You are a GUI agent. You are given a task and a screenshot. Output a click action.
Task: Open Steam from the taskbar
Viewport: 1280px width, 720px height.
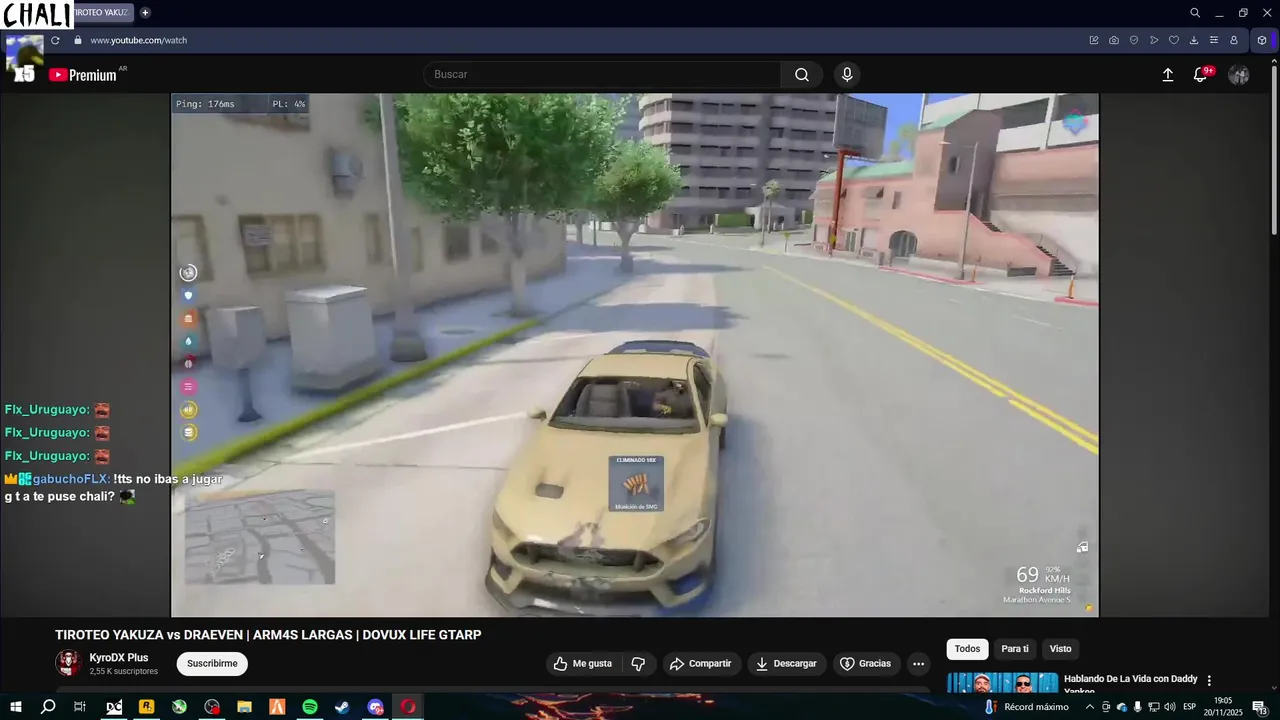(342, 707)
